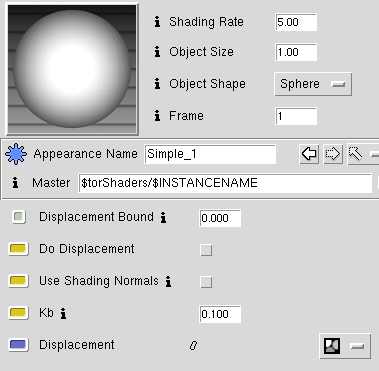
Task: Toggle the Use Shading Normals checkbox
Action: coord(206,282)
